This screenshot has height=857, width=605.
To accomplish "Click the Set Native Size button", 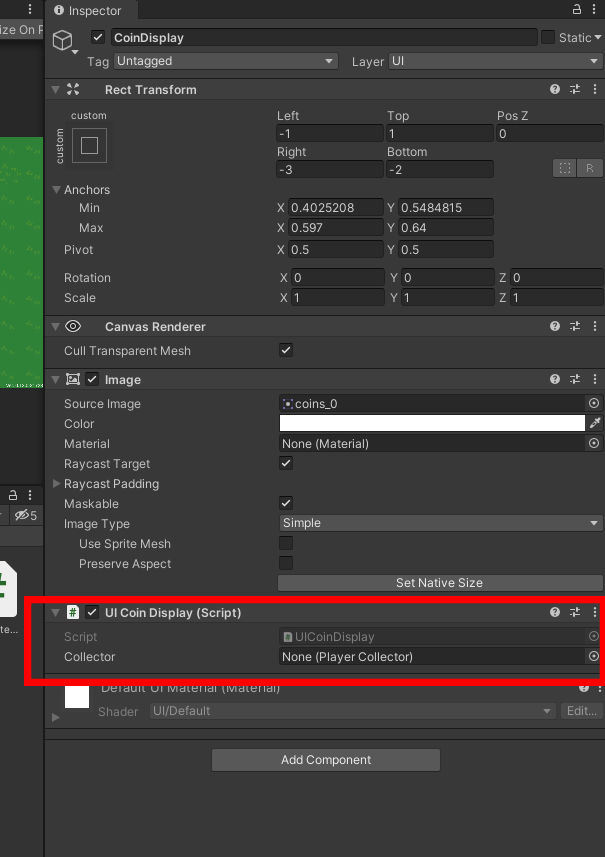I will tap(440, 583).
